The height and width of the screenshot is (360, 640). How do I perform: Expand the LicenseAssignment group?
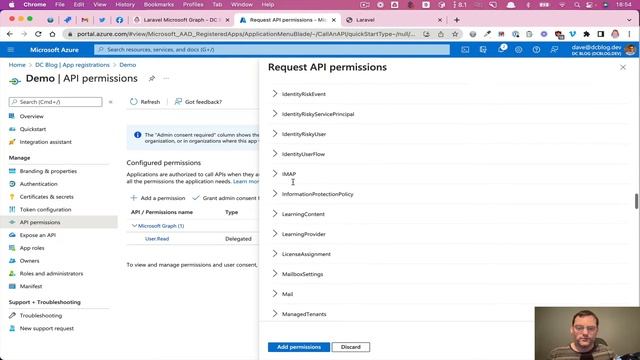tap(275, 254)
